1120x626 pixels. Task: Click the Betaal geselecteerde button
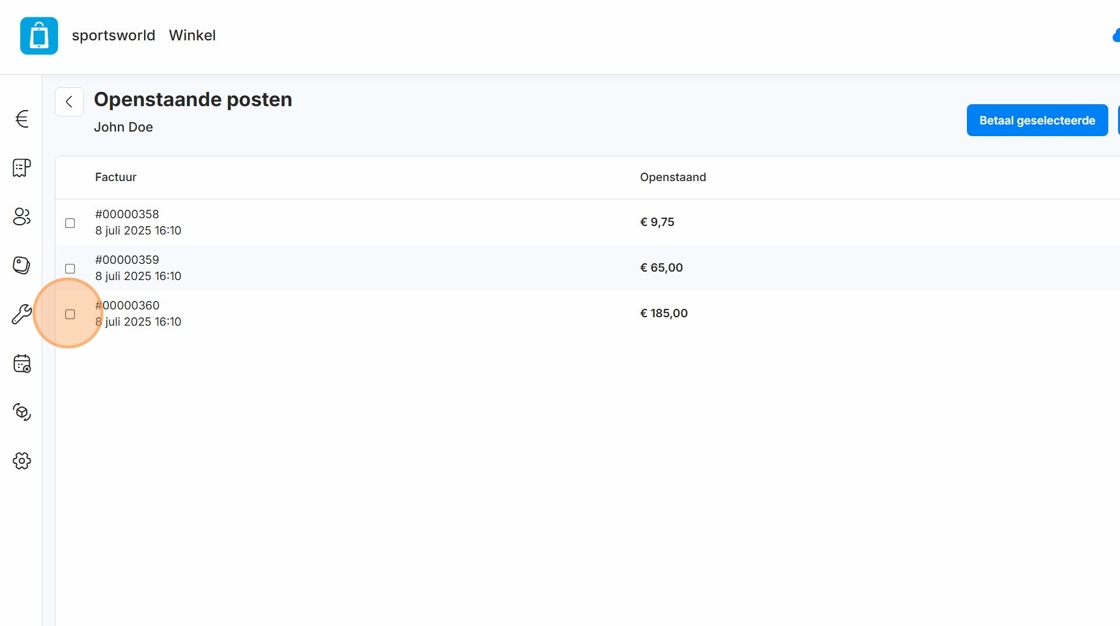[1037, 120]
